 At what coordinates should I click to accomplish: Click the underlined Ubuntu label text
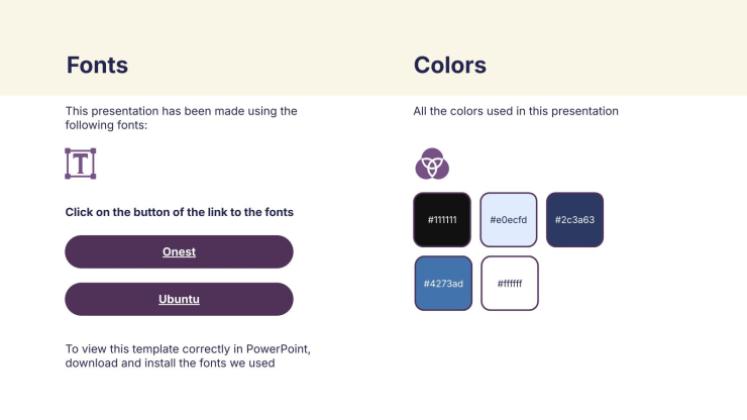179,299
